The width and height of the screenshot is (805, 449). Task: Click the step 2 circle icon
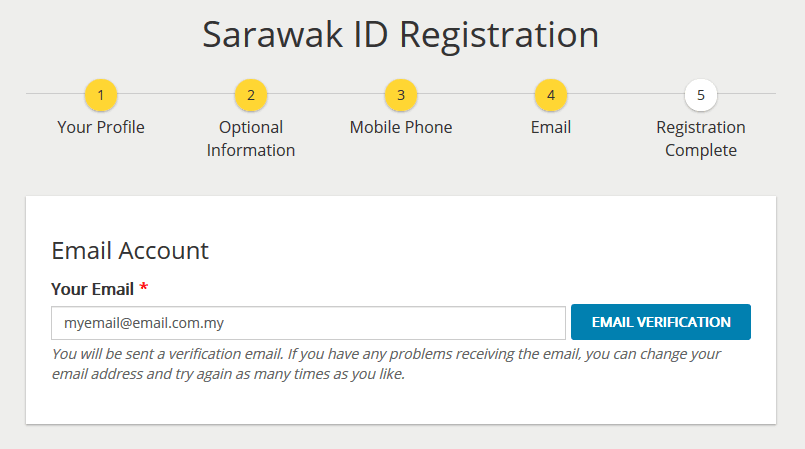251,95
